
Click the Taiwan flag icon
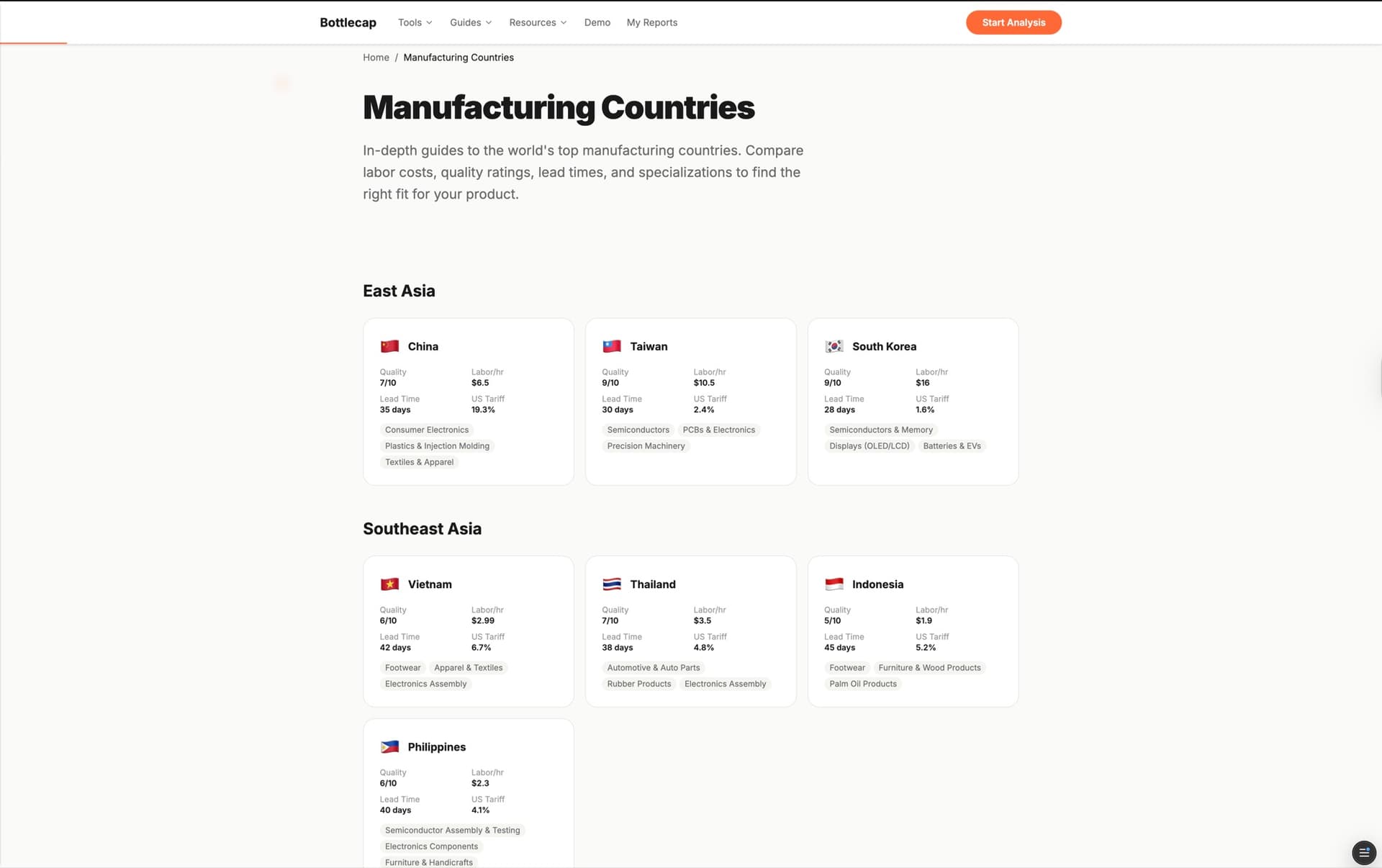tap(612, 346)
